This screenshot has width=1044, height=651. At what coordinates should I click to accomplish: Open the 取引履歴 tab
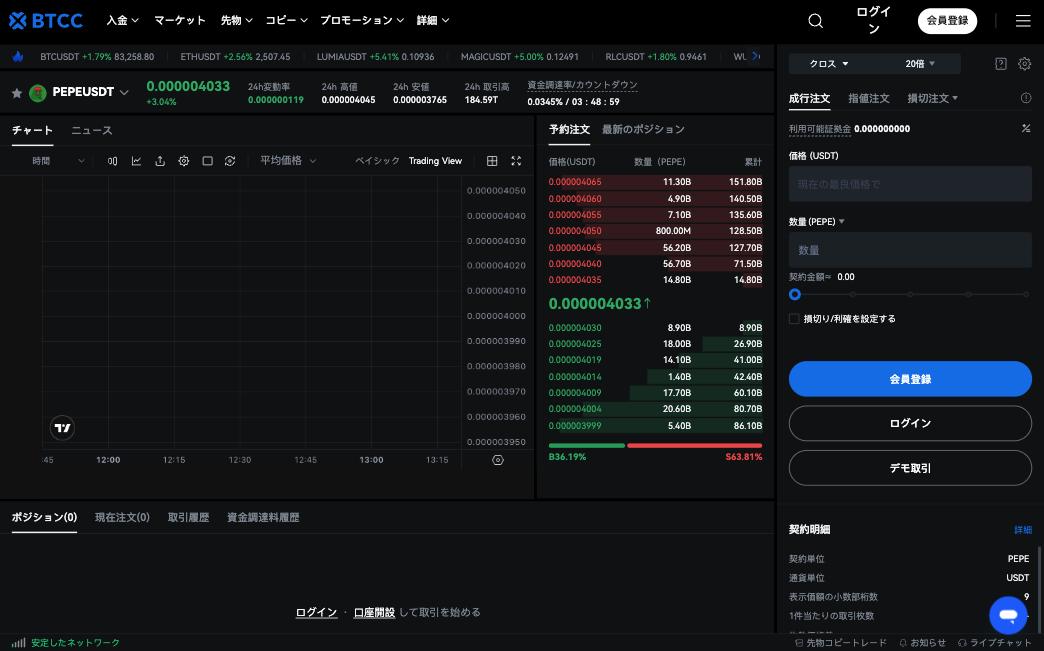[x=188, y=517]
